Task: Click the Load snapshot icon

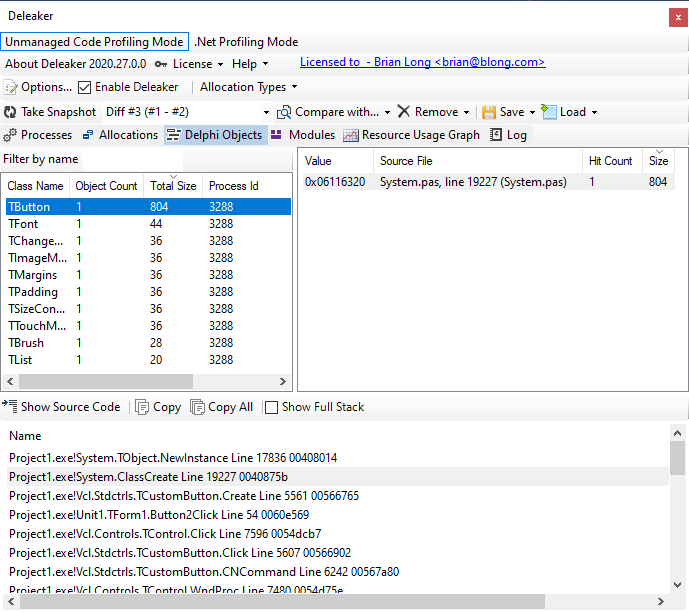Action: (549, 112)
